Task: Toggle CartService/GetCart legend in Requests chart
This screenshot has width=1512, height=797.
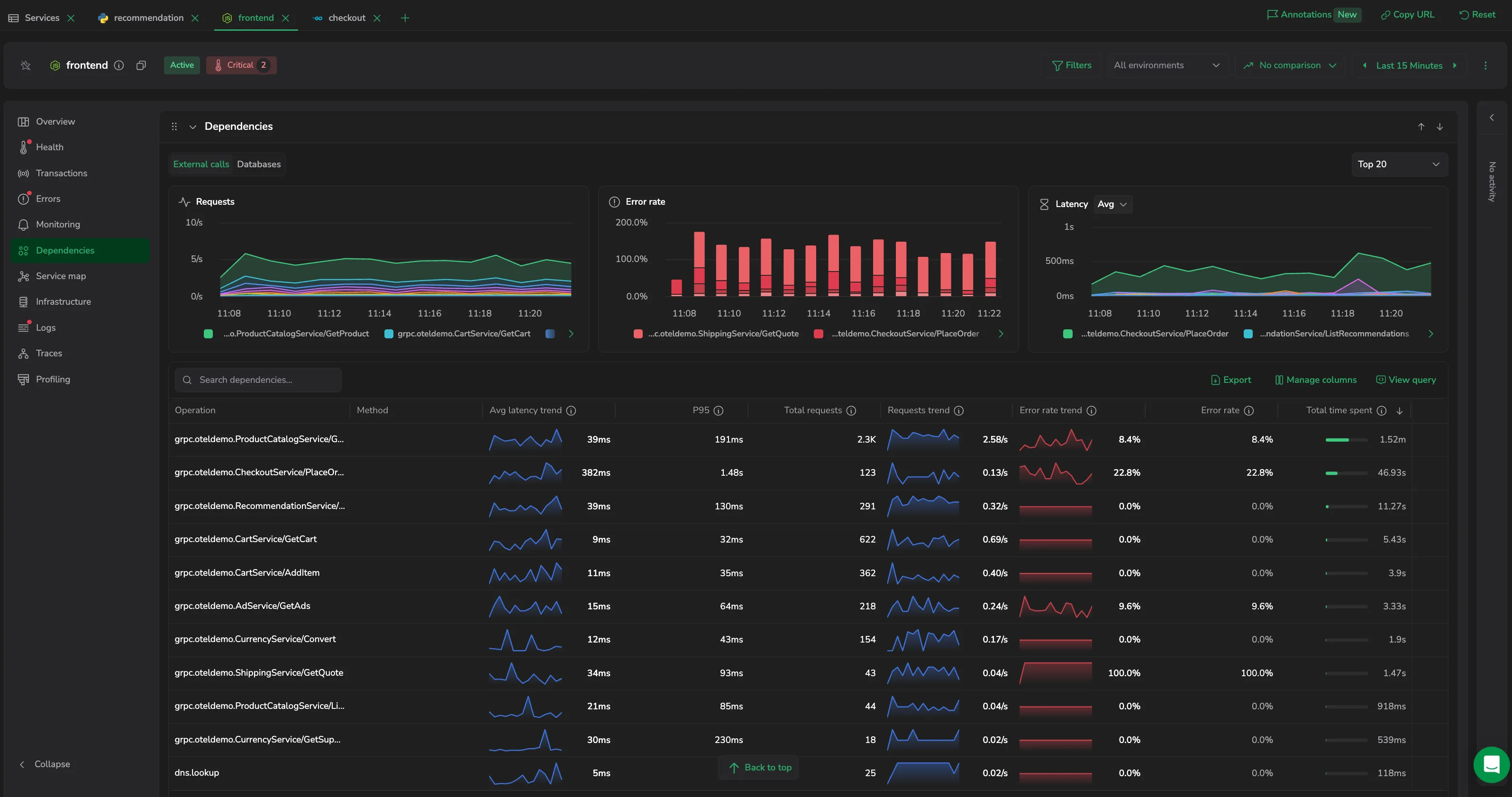Action: (457, 334)
